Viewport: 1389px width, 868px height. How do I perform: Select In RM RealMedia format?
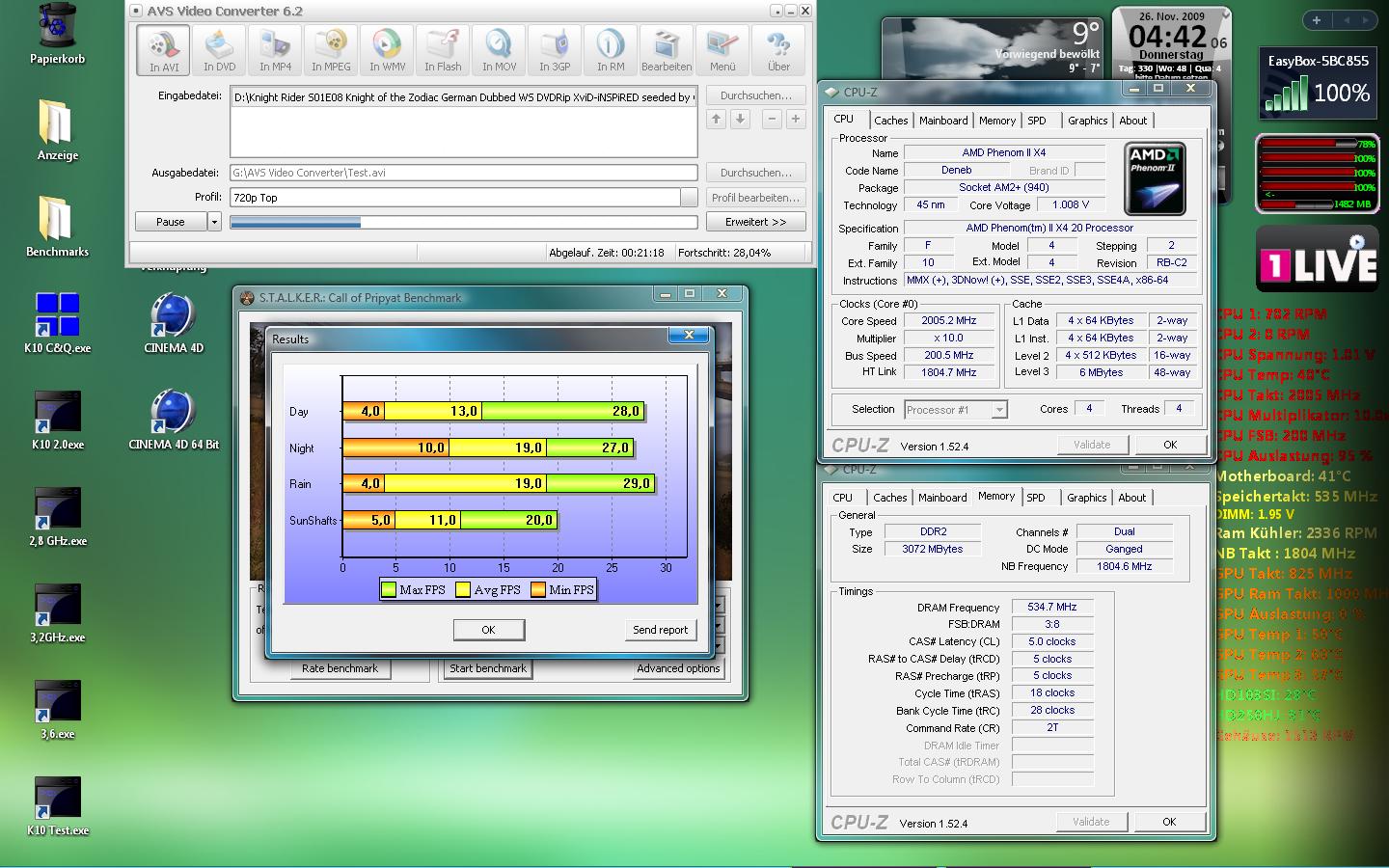611,49
